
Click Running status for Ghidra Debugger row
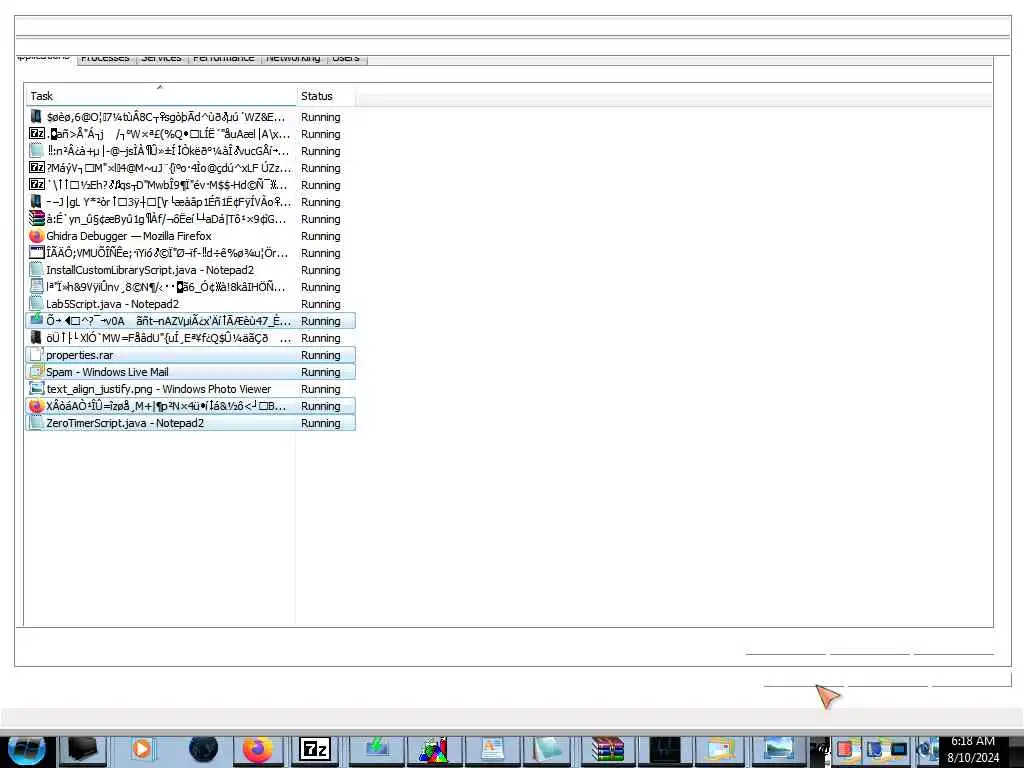tap(321, 236)
